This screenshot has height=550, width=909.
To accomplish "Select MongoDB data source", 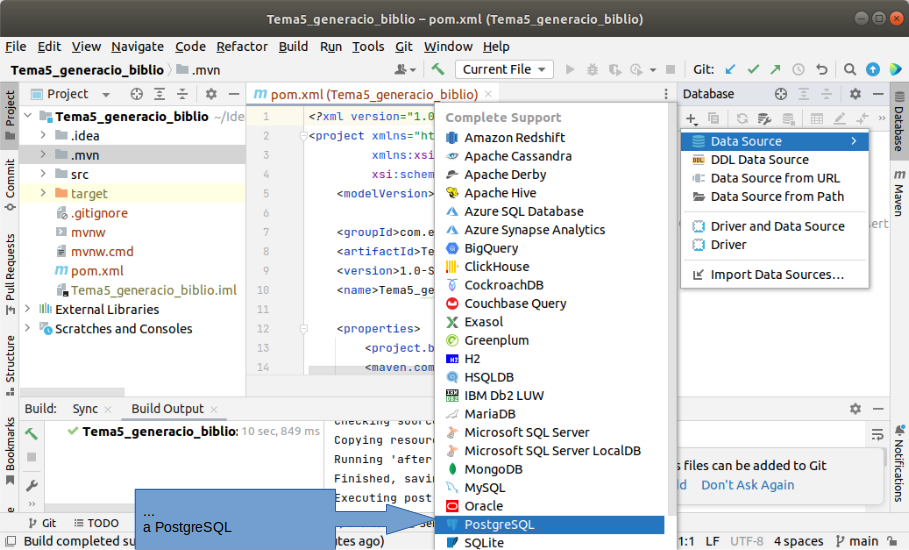I will tap(550, 469).
